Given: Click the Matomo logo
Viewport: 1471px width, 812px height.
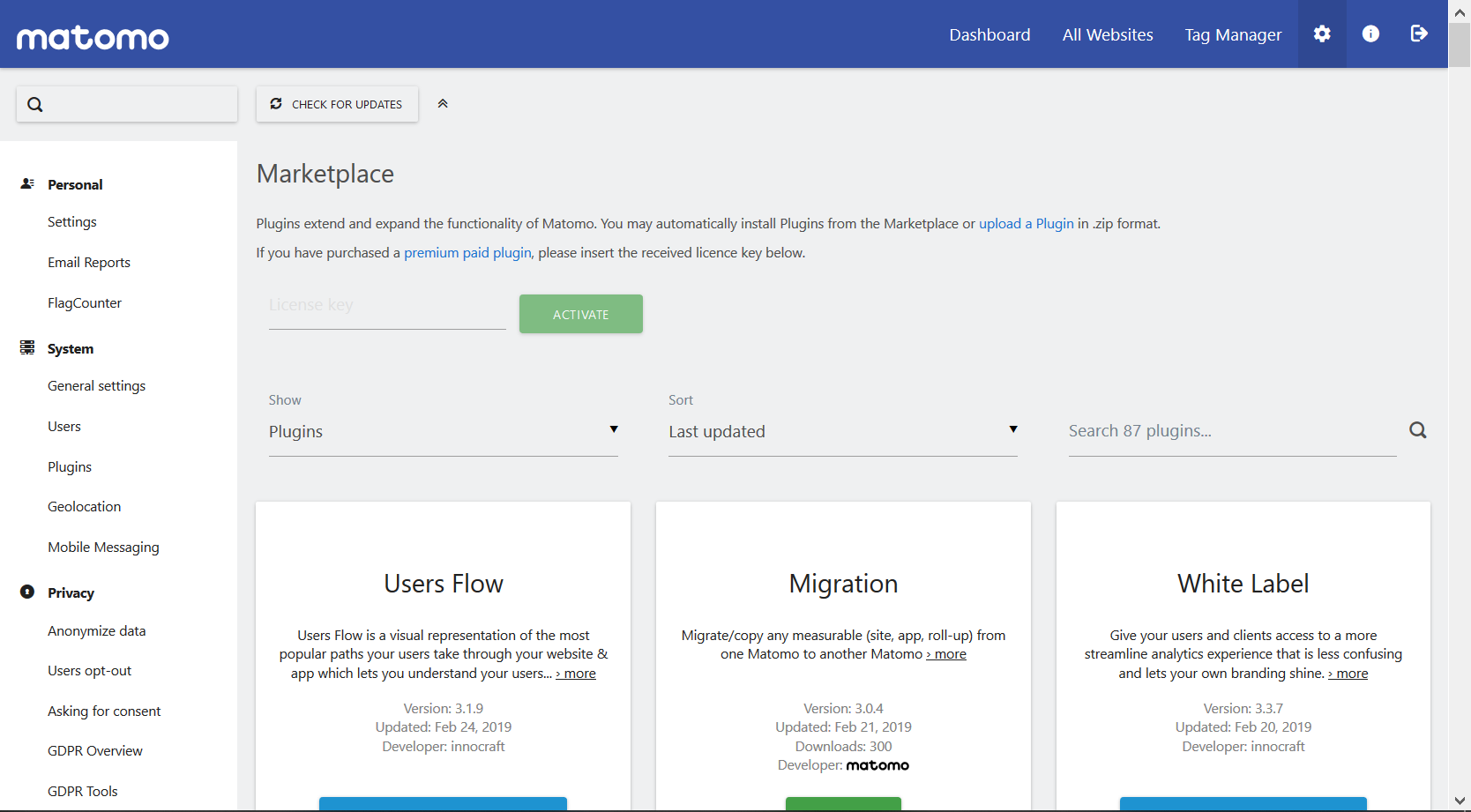Looking at the screenshot, I should (x=93, y=37).
